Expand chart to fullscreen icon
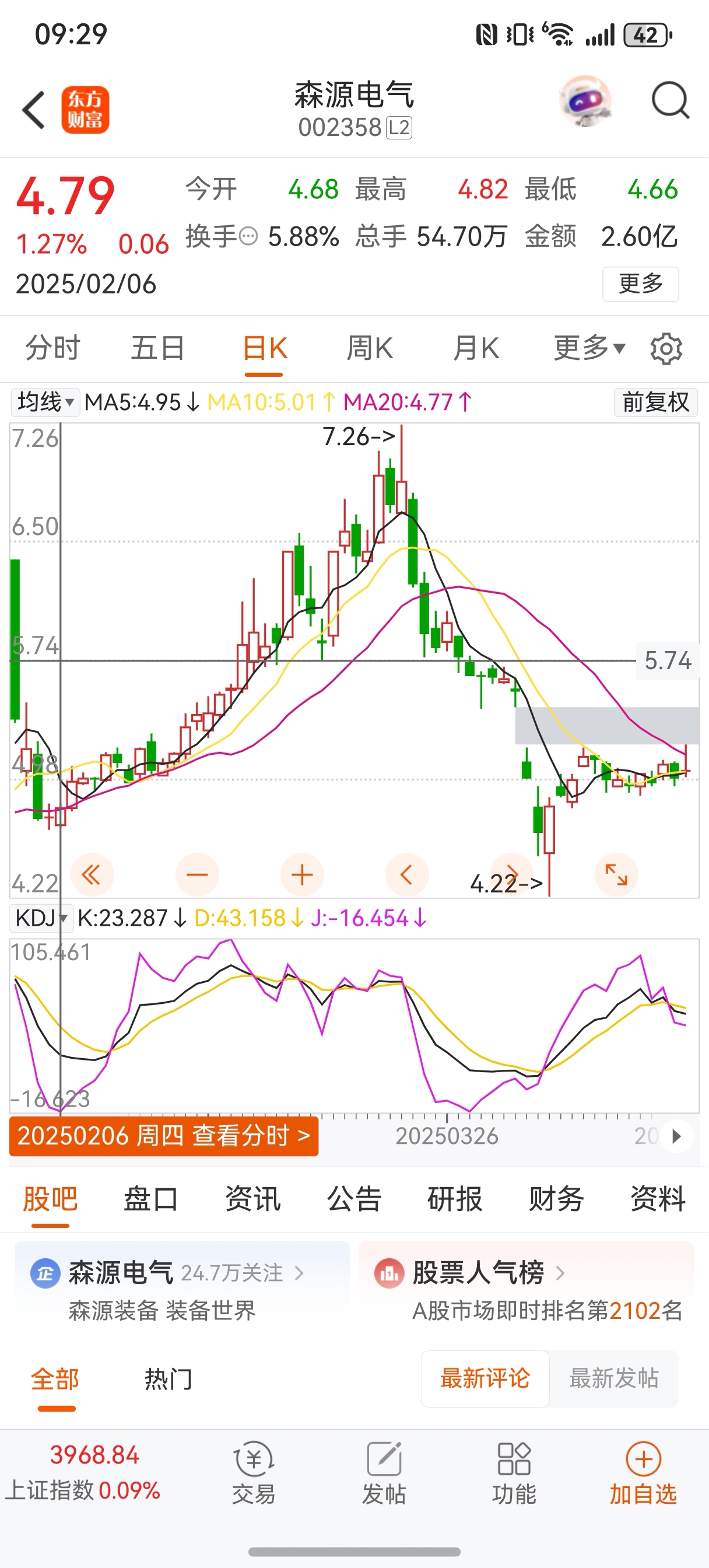The image size is (709, 1568). pyautogui.click(x=616, y=876)
